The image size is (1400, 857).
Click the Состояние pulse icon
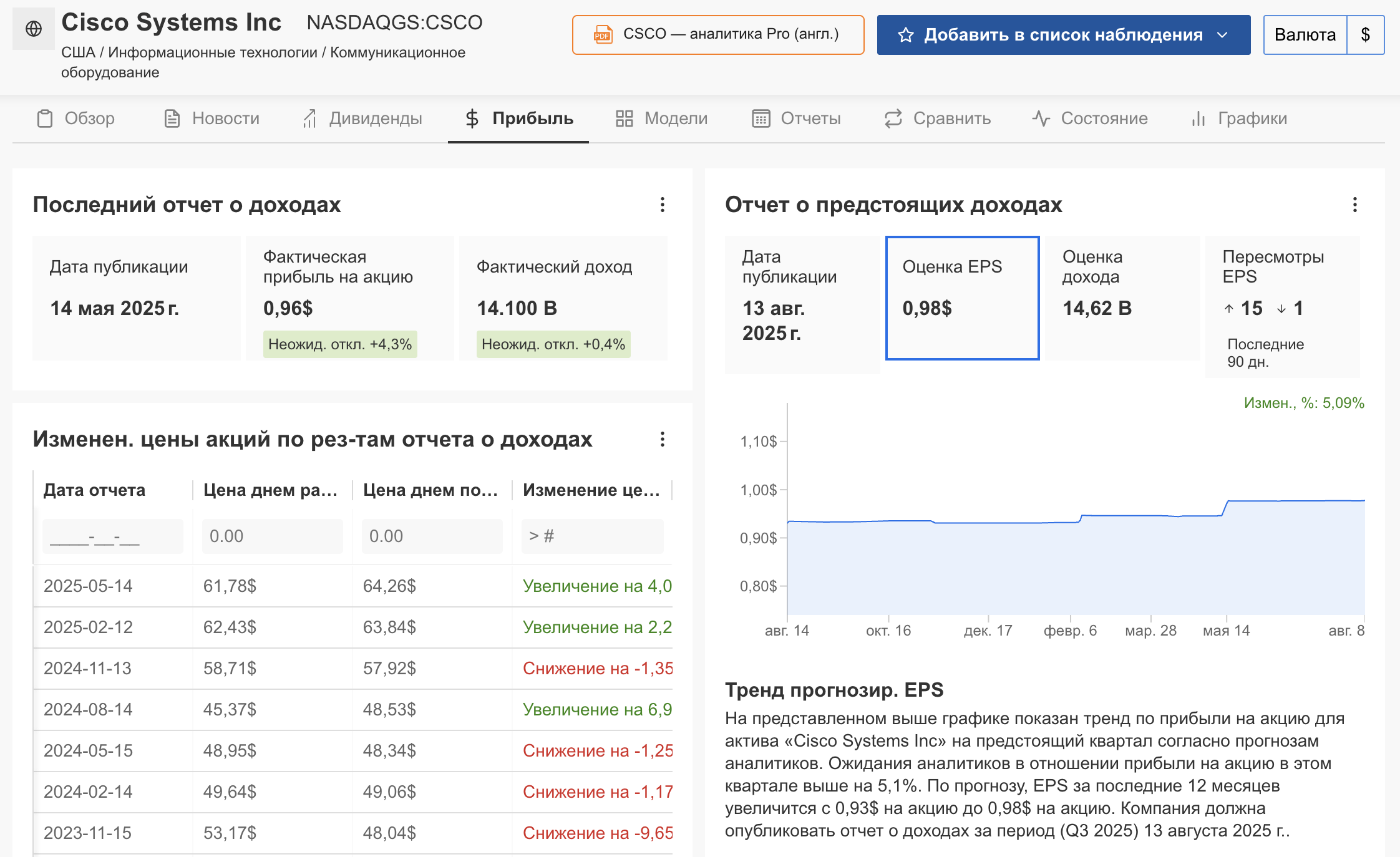click(1041, 119)
